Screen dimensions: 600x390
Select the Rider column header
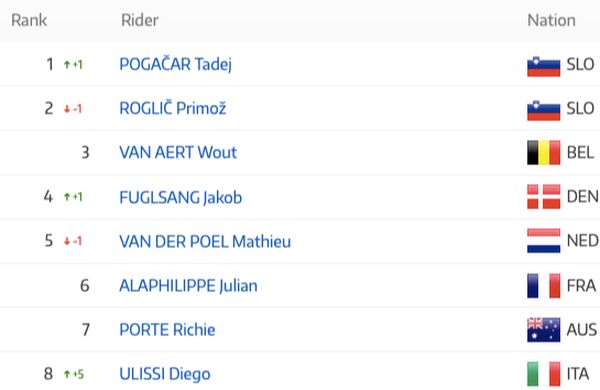point(140,20)
